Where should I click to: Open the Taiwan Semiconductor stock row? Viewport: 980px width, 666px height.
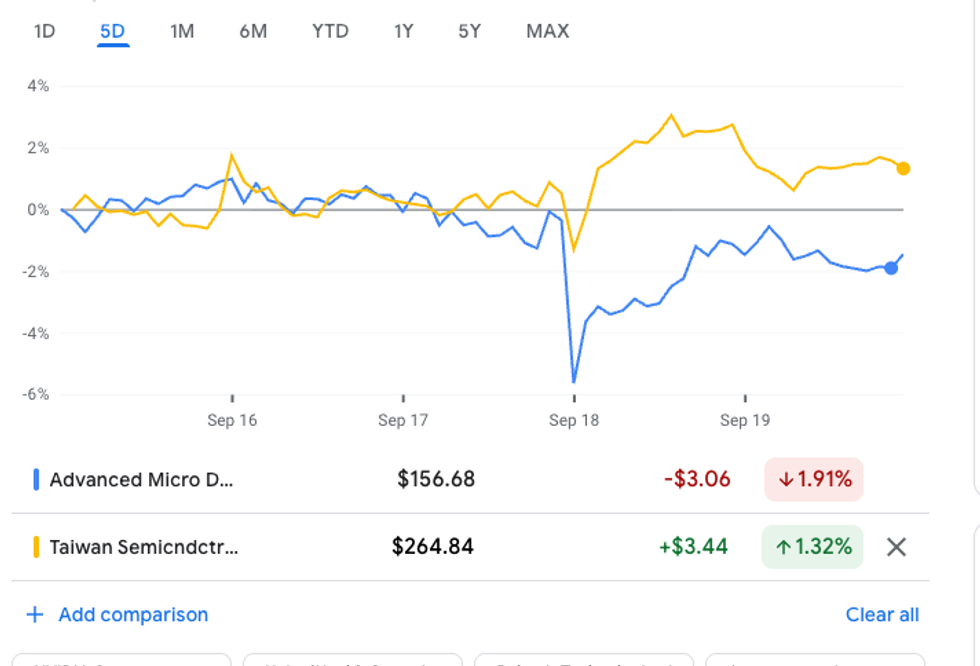coord(144,546)
